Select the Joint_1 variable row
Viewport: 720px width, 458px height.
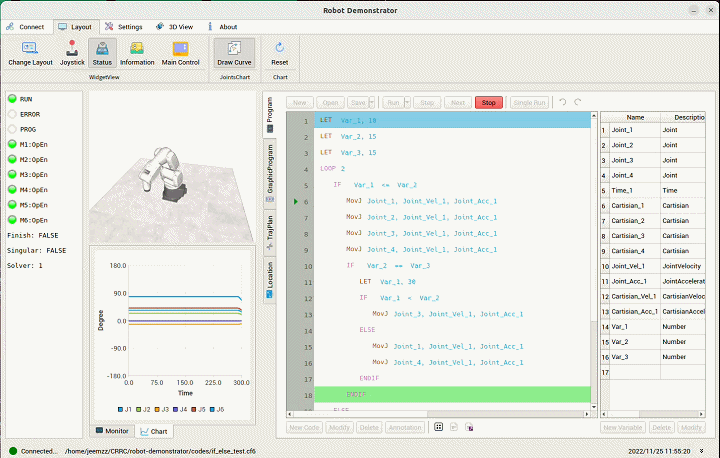pyautogui.click(x=652, y=130)
